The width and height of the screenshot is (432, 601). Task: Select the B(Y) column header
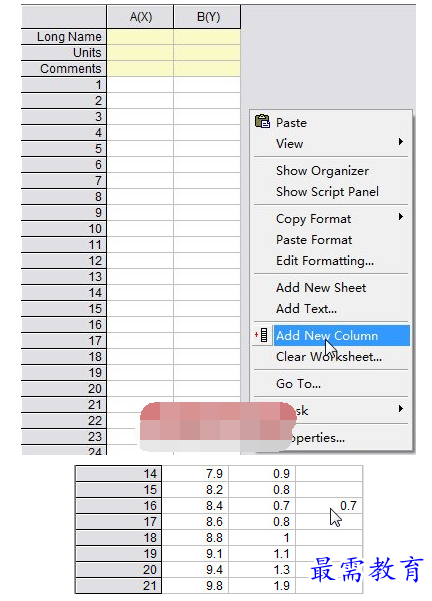click(207, 17)
